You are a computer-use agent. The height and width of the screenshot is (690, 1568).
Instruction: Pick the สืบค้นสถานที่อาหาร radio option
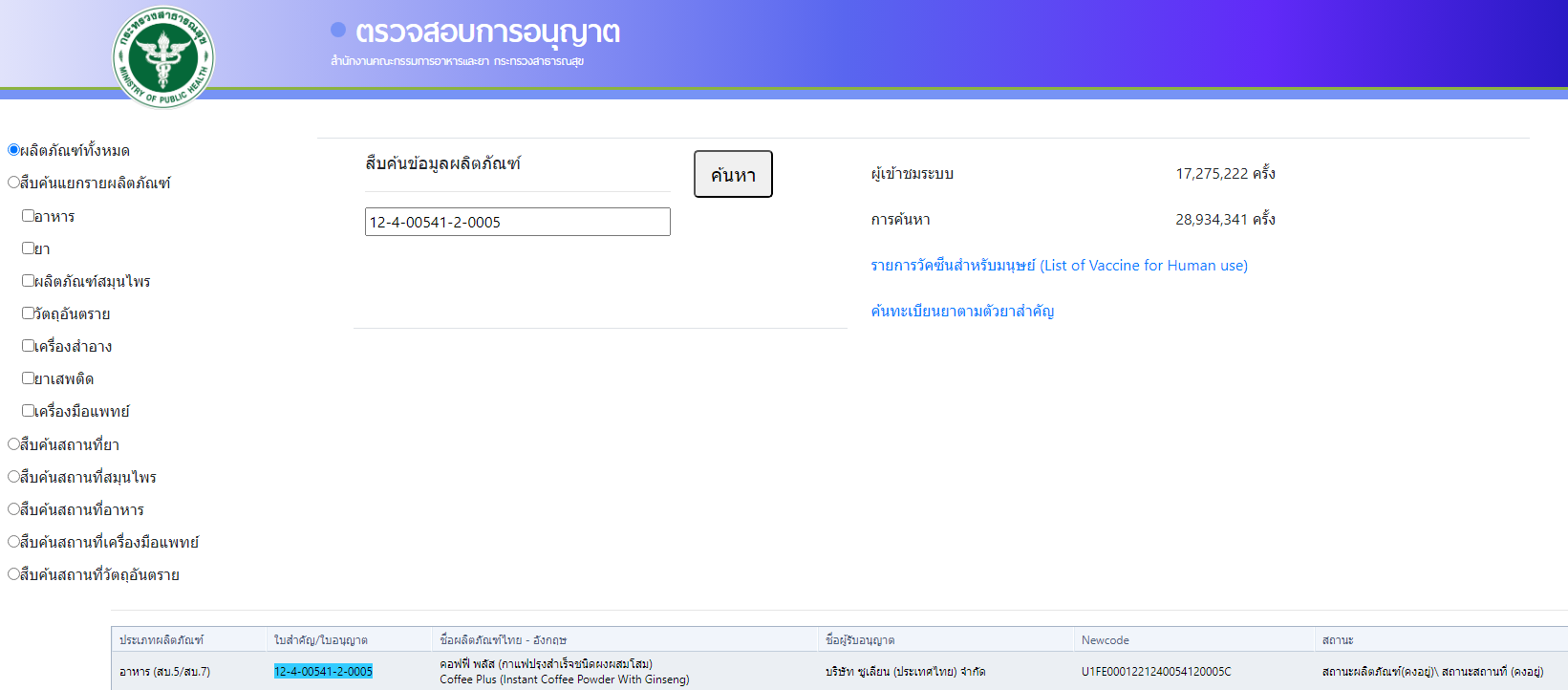pos(13,509)
